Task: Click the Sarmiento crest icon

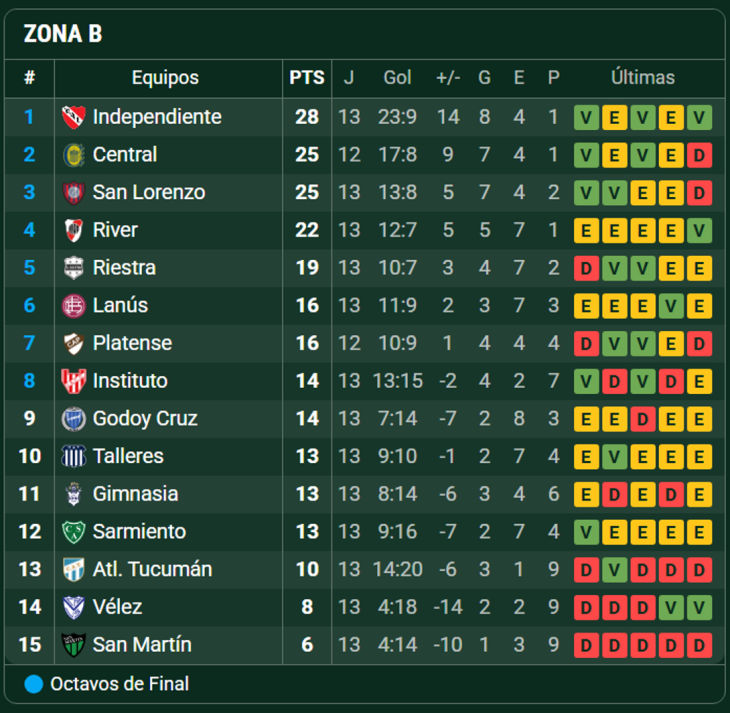Action: point(74,532)
